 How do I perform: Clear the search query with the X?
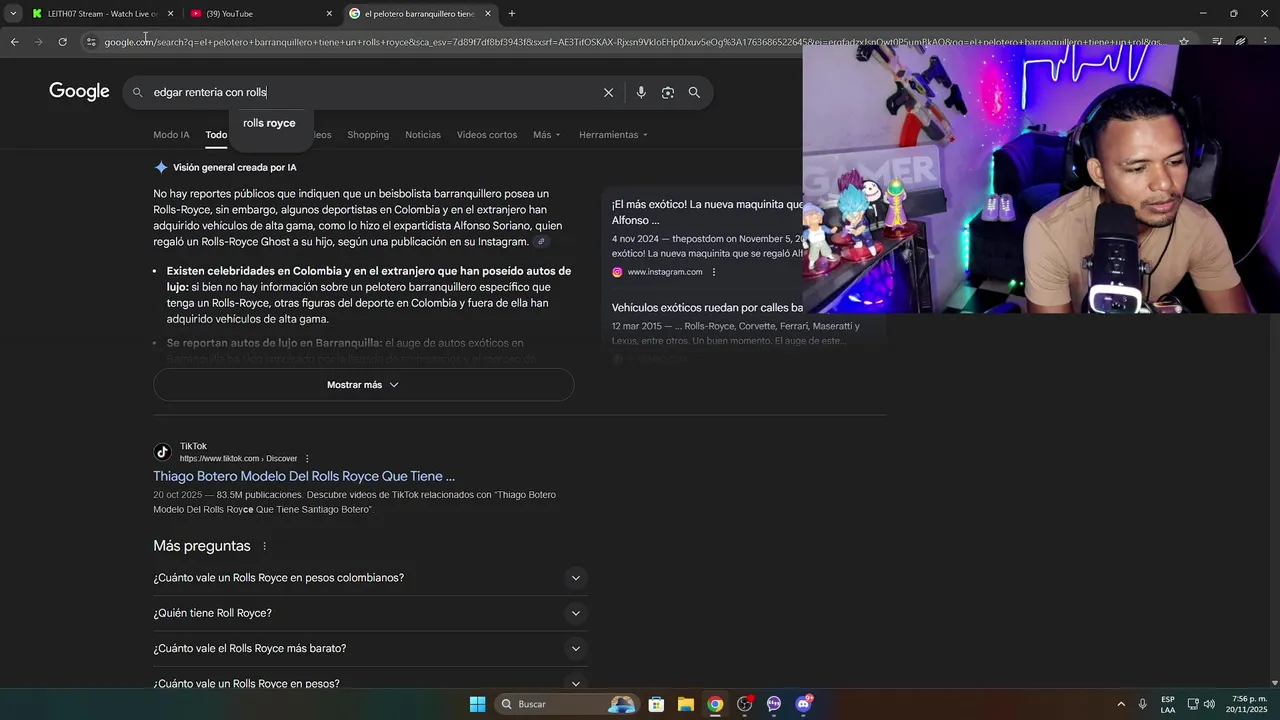[608, 92]
